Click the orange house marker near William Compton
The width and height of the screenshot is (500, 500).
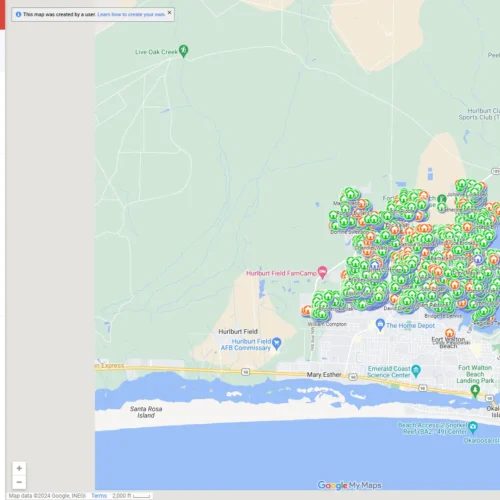point(306,310)
